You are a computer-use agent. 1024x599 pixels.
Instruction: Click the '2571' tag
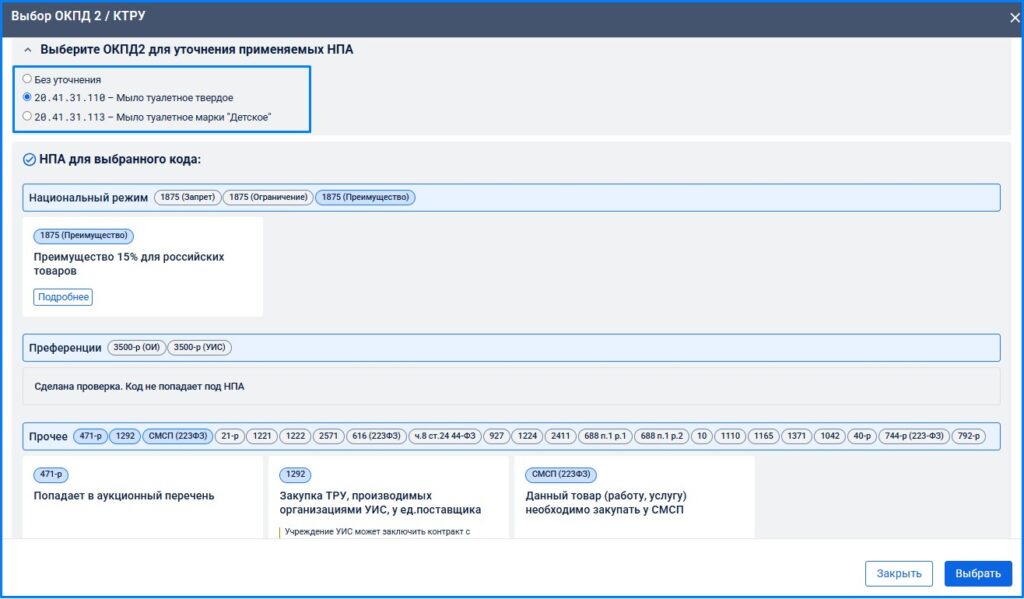pyautogui.click(x=328, y=436)
